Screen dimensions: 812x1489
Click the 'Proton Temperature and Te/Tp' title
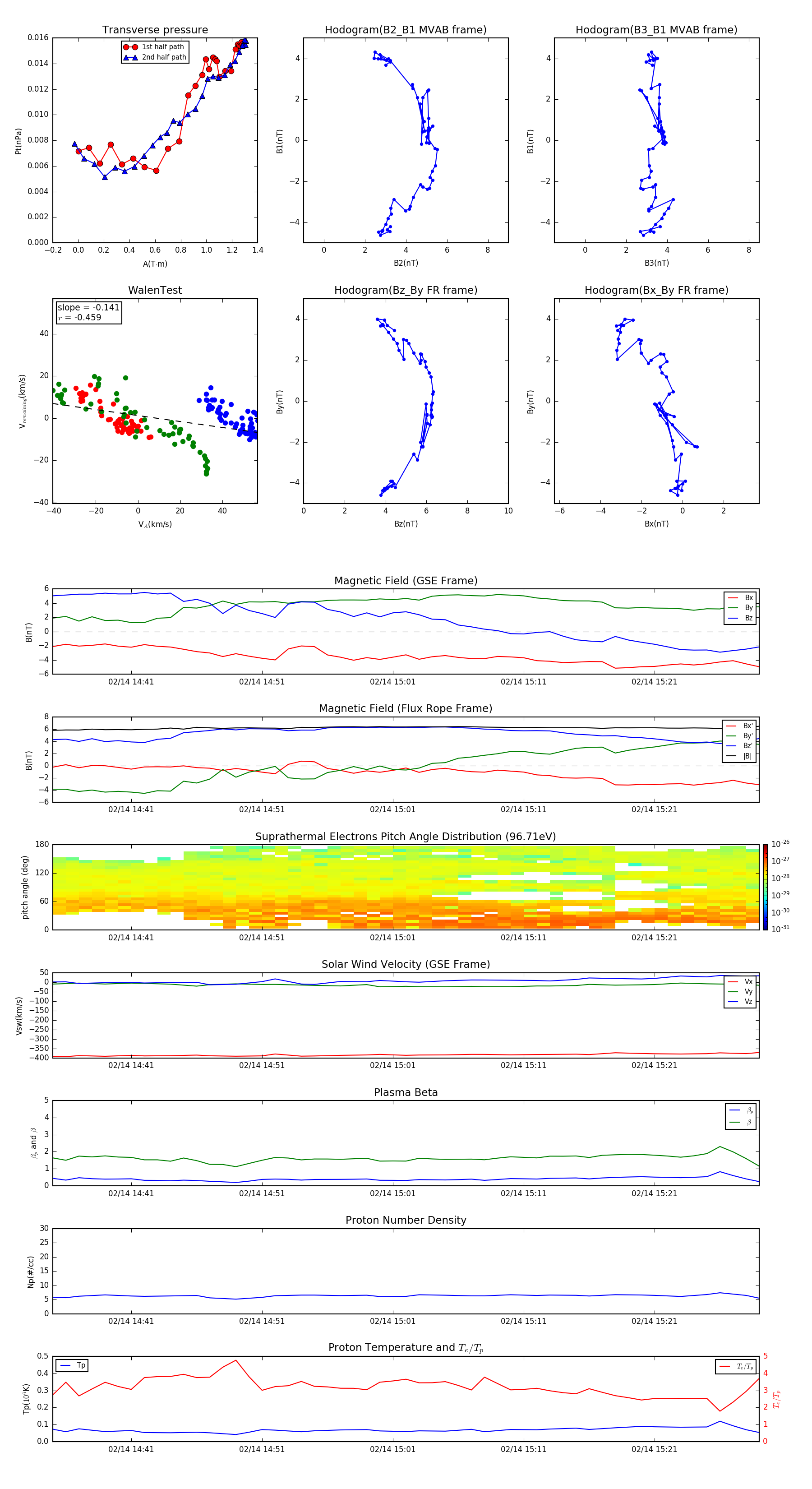[x=406, y=1348]
